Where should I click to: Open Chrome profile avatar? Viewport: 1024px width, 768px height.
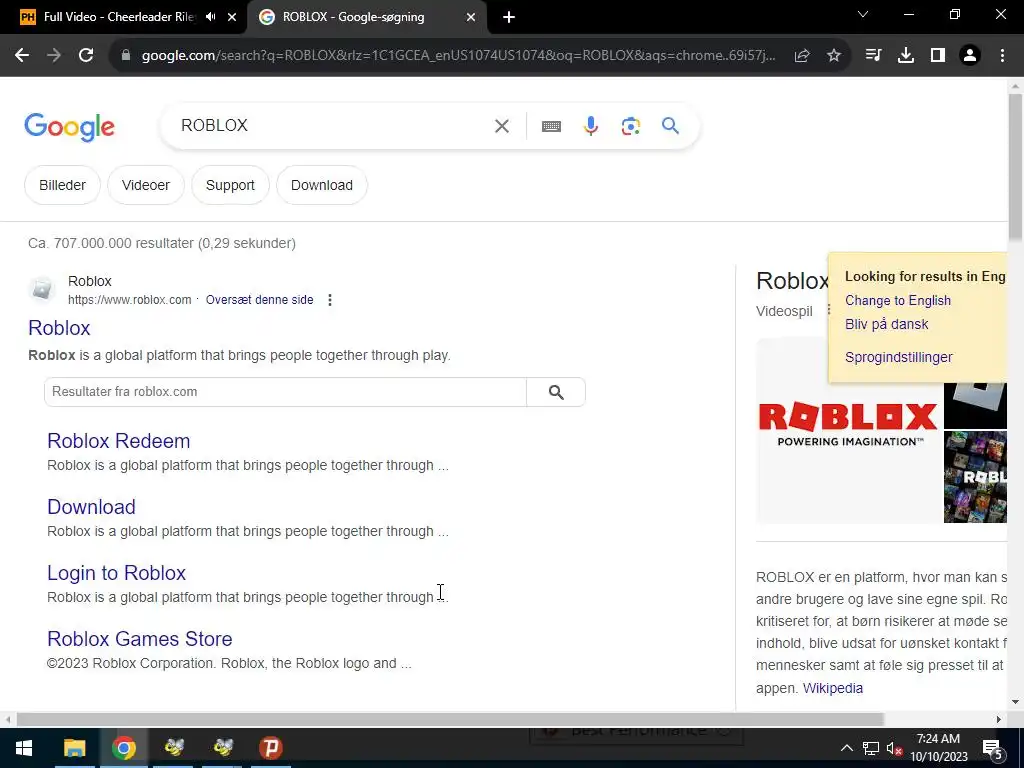coord(970,56)
